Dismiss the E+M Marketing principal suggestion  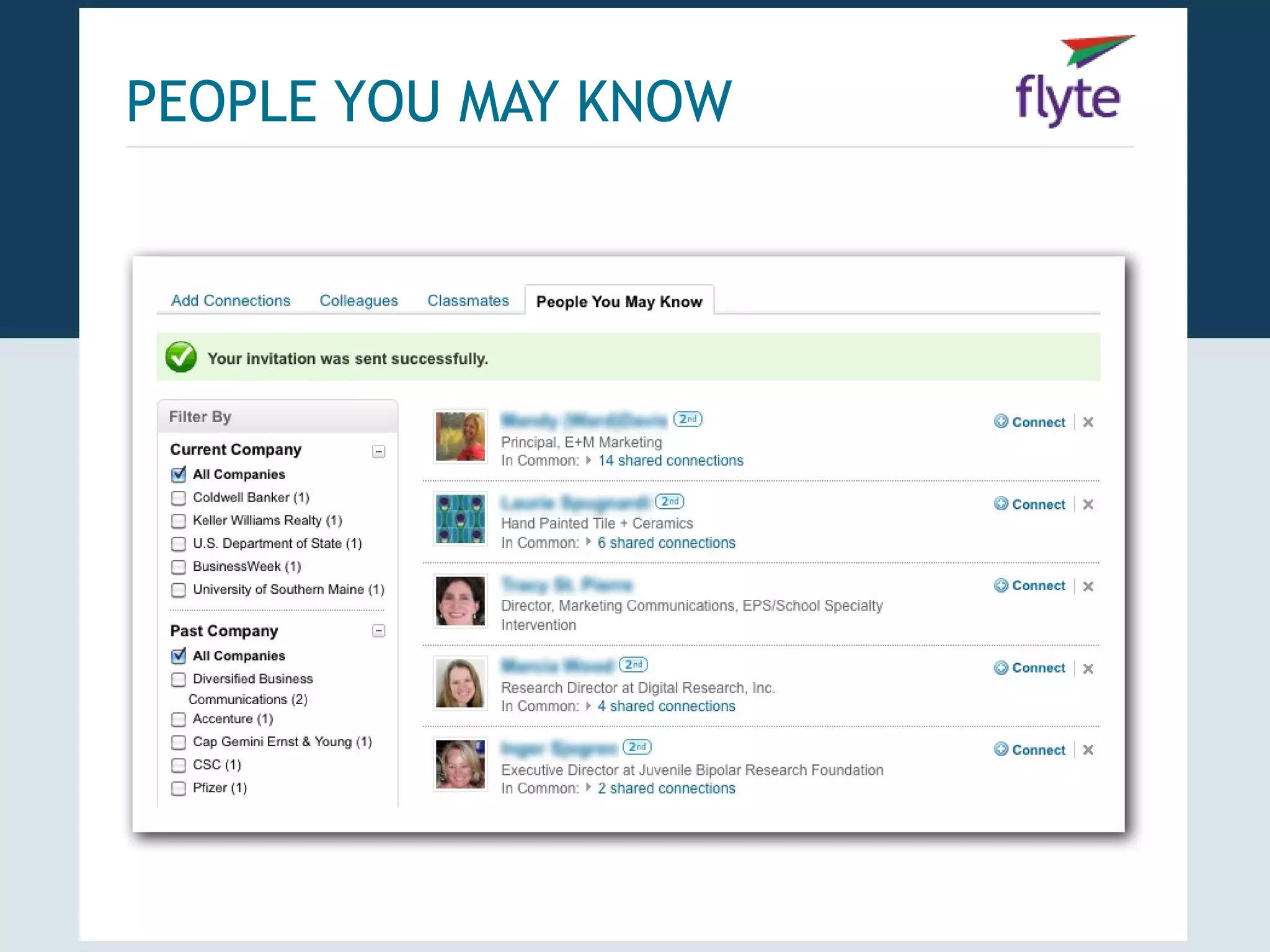pos(1088,422)
